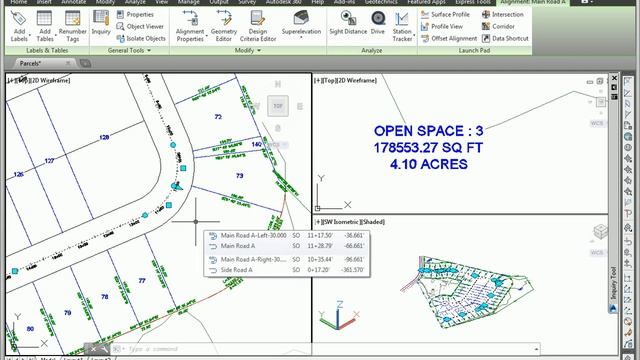The image size is (640, 360).
Task: Click the ViewCube South compass letter
Action: [x=278, y=129]
